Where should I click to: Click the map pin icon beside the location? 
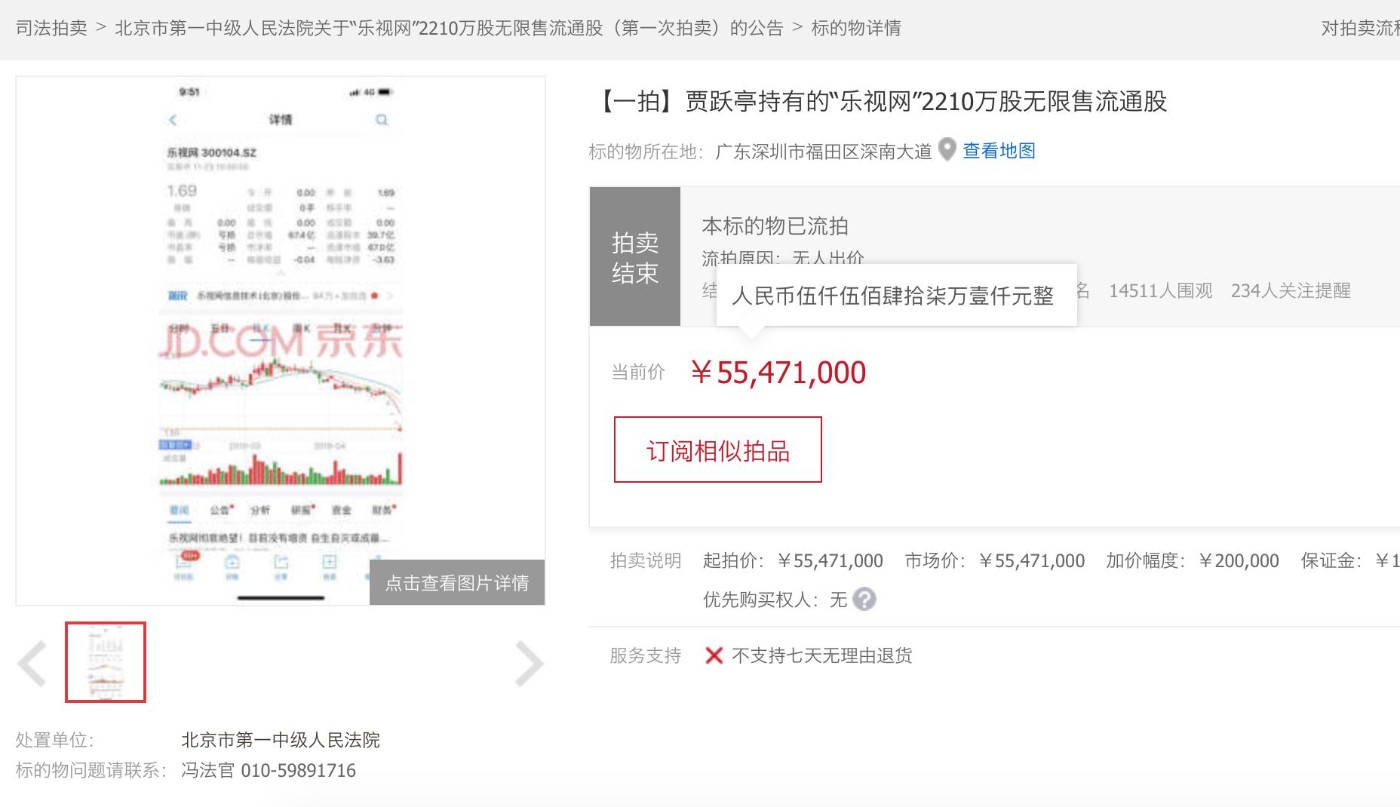[947, 150]
